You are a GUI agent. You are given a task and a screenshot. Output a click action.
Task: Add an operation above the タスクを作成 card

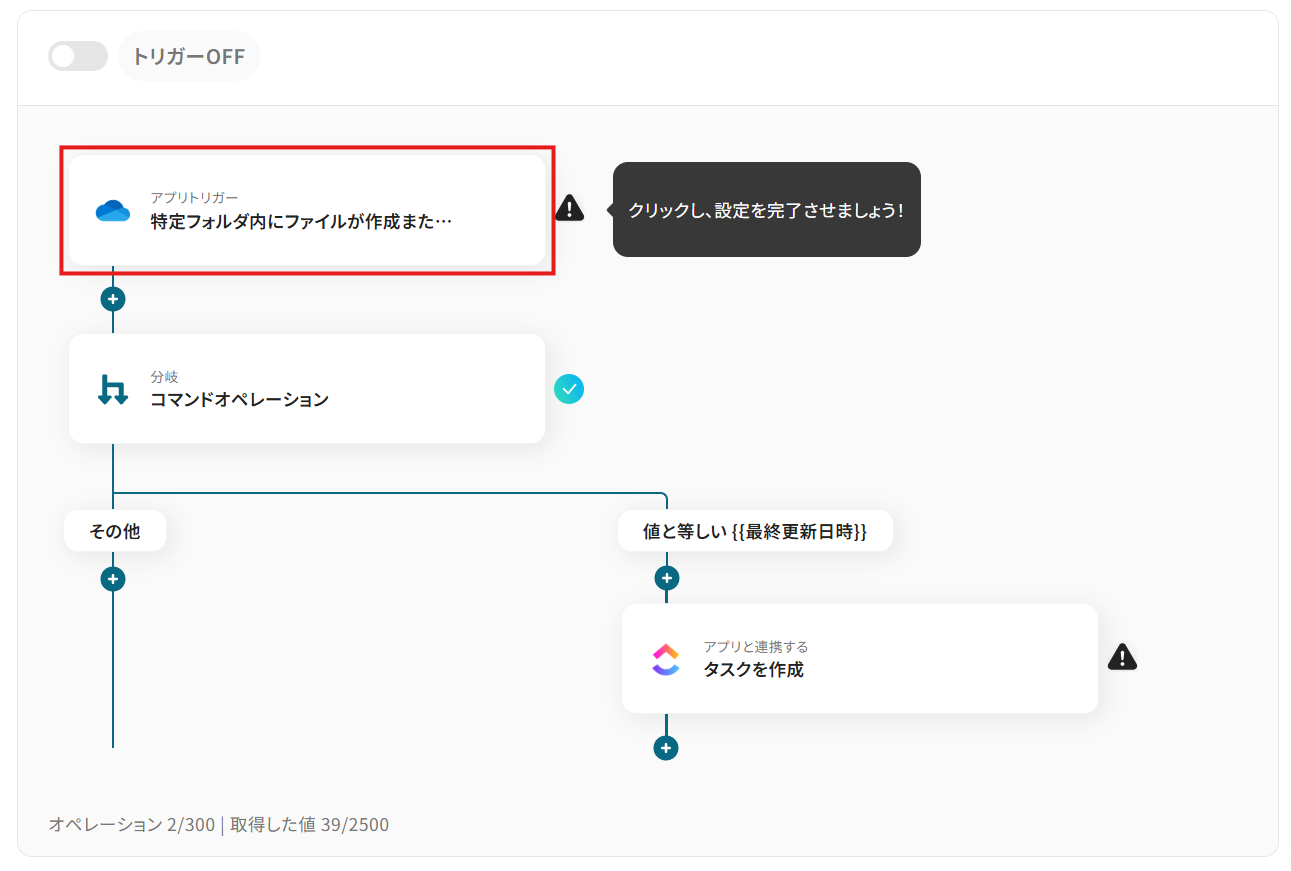[x=665, y=578]
